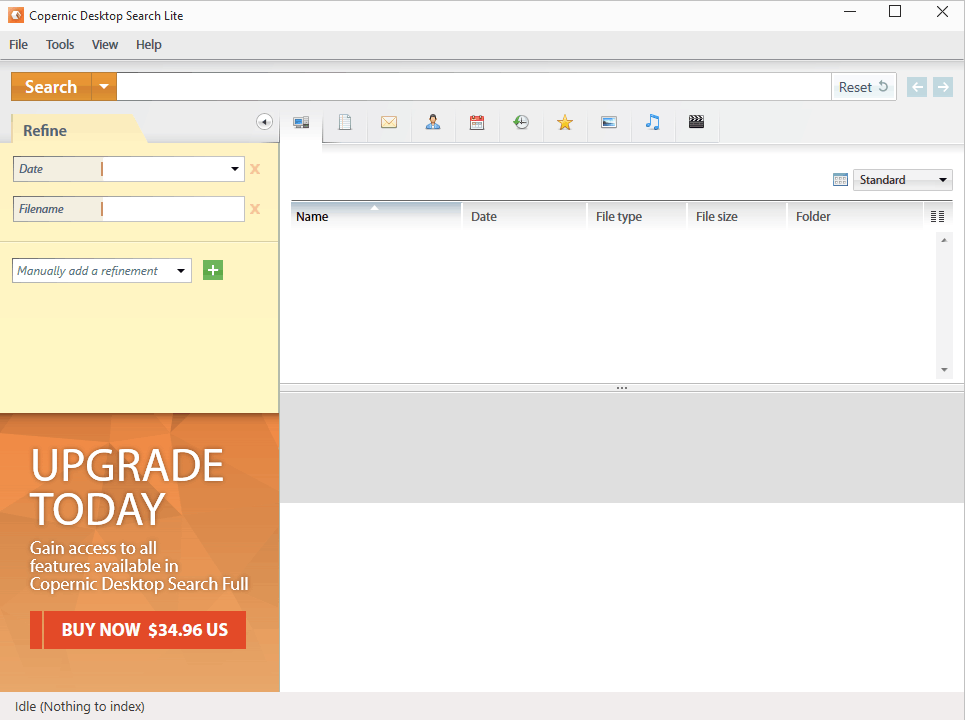Select the Contacts person category icon
The image size is (965, 720).
pyautogui.click(x=433, y=122)
